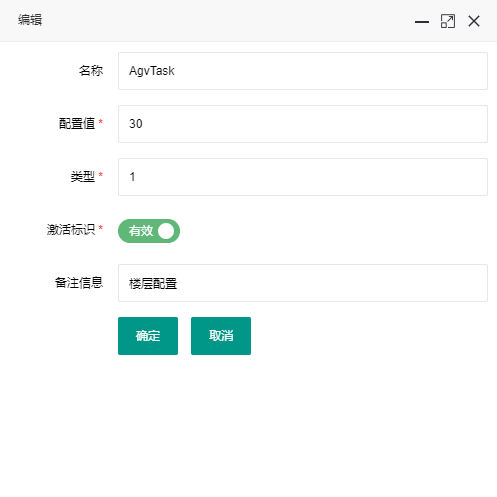Minimize the 编辑 dialog window
The image size is (497, 497).
[422, 22]
